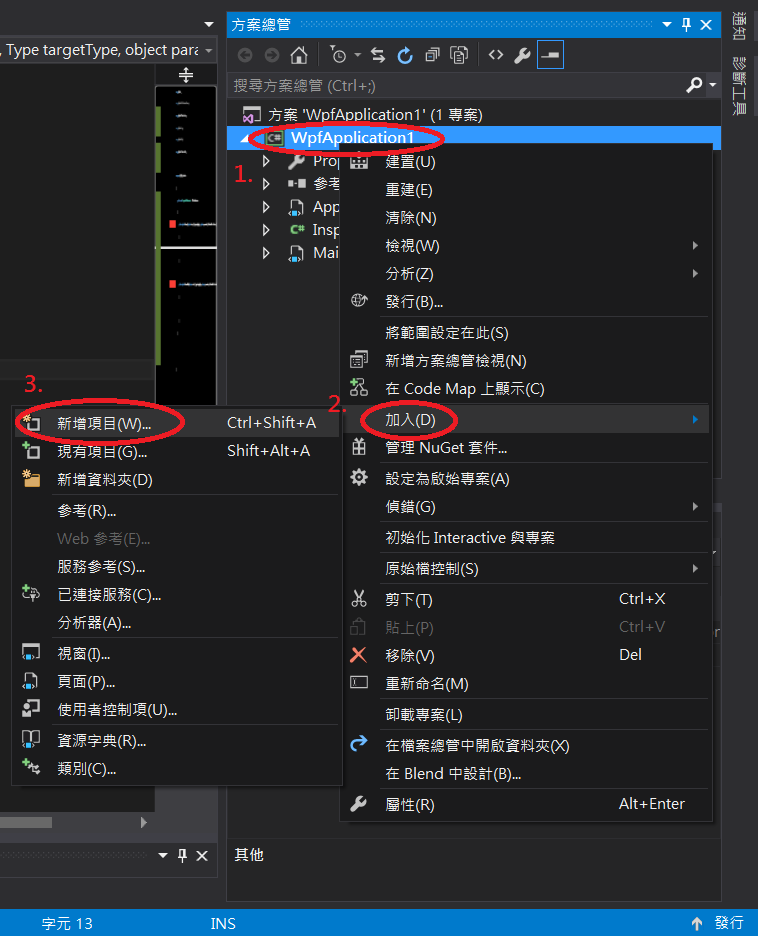Open the search options dropdown arrow
The image size is (758, 936).
point(712,85)
